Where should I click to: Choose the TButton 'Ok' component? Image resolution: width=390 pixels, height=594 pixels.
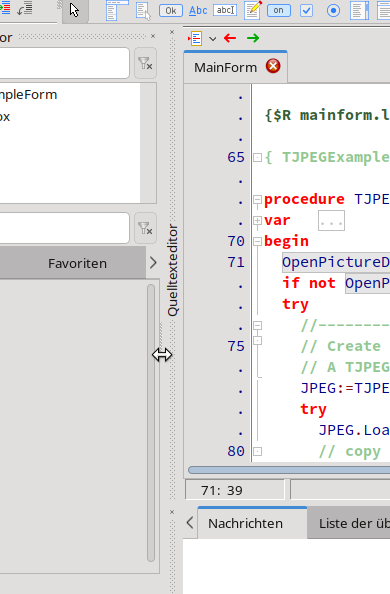(x=171, y=11)
